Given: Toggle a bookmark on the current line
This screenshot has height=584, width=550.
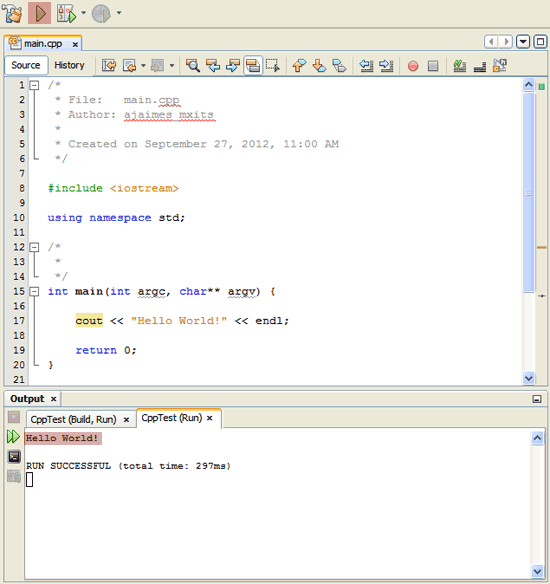Looking at the screenshot, I should 339,66.
